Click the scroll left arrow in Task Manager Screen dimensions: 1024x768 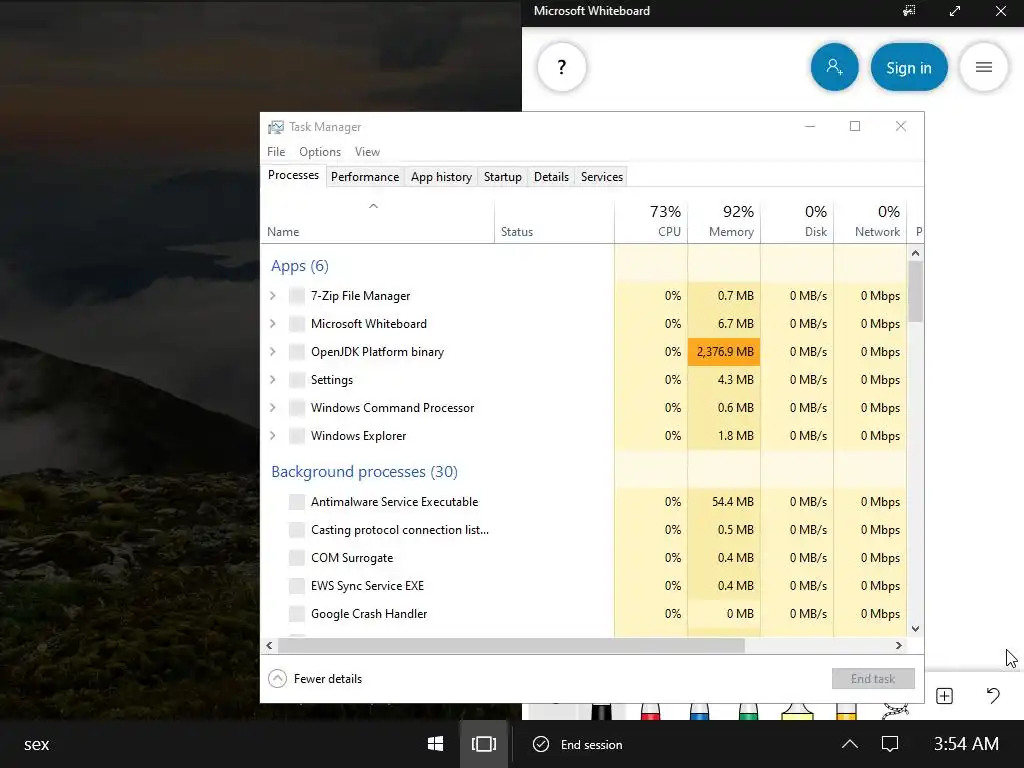click(x=269, y=645)
